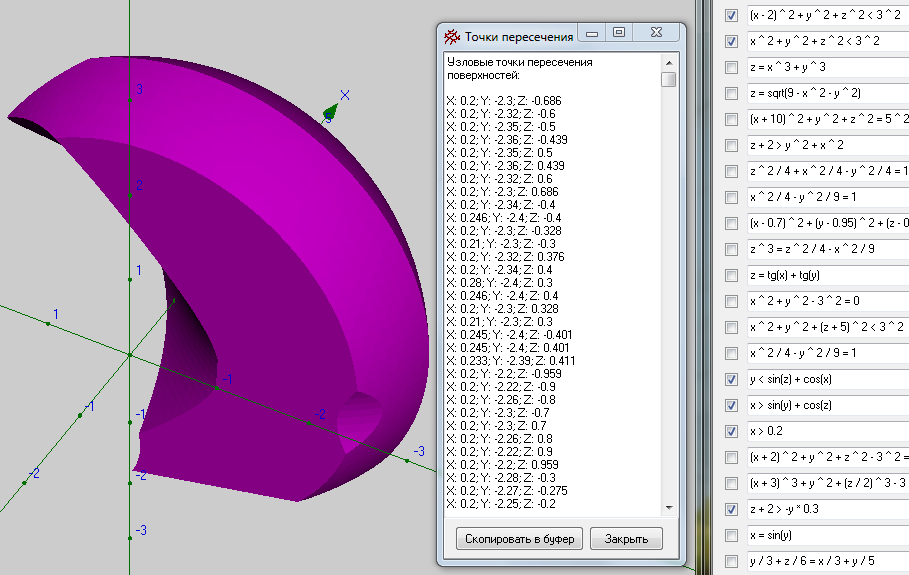This screenshot has height=575, width=909.
Task: Maximize the intersection points dialog
Action: pos(618,33)
